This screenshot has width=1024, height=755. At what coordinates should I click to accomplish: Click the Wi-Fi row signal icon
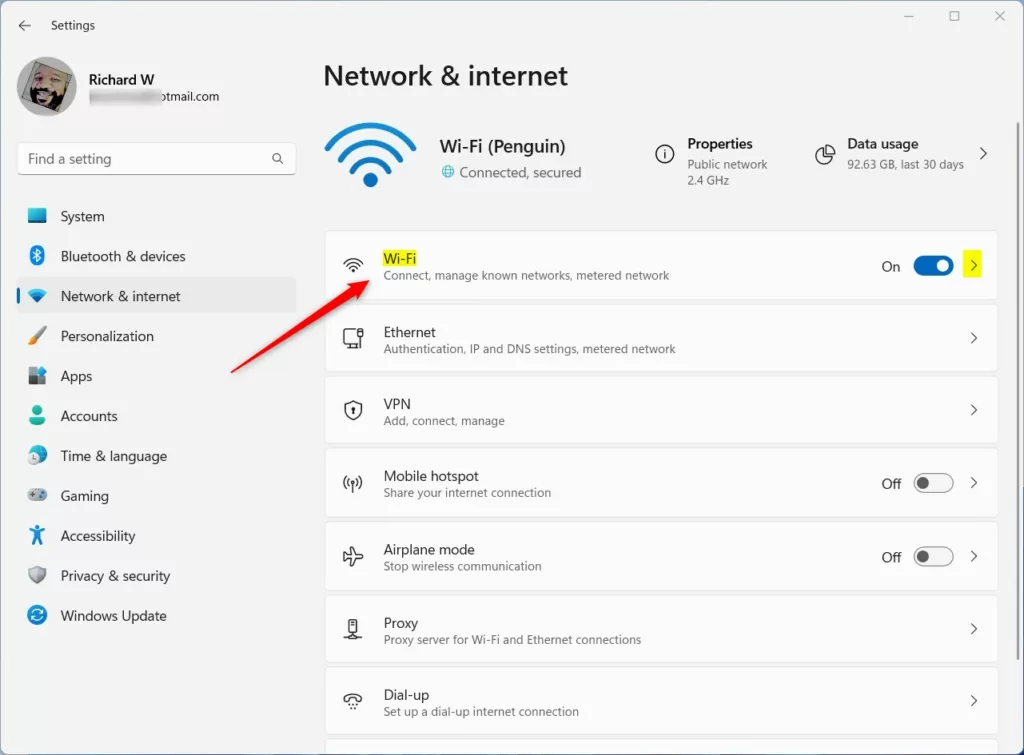point(353,265)
